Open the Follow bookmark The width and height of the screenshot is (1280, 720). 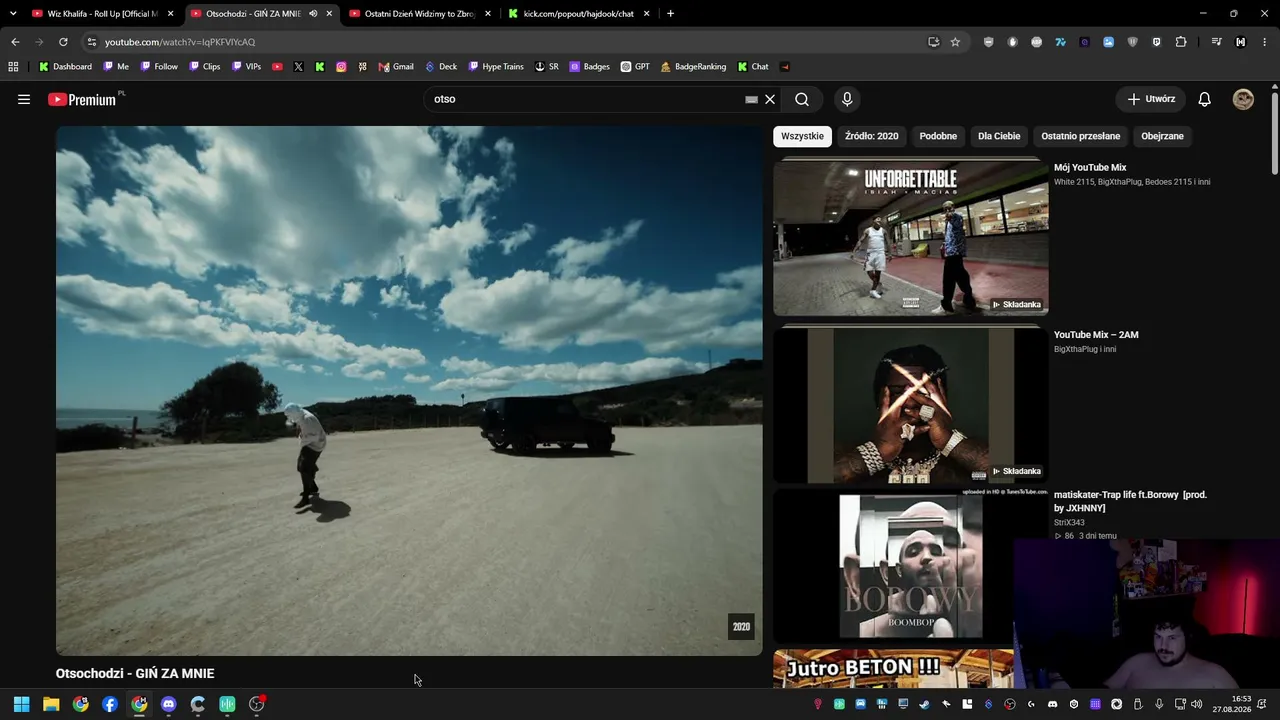[x=159, y=67]
